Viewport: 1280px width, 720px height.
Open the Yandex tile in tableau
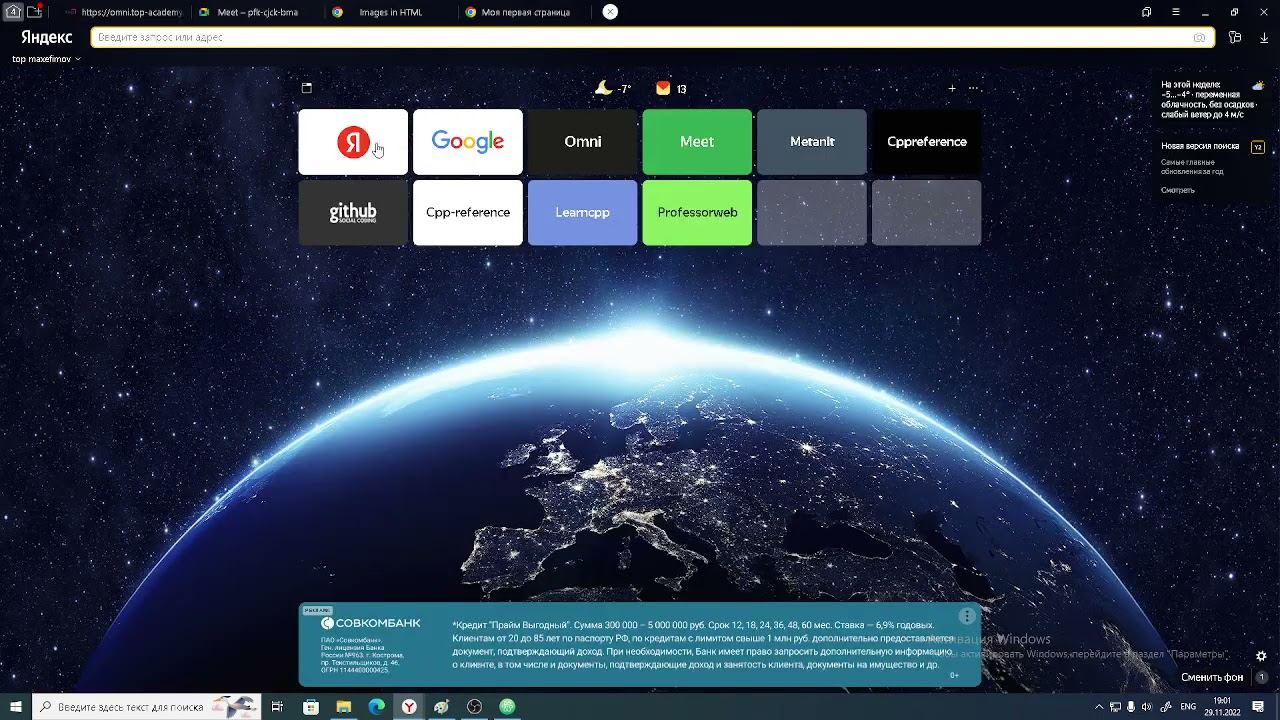pyautogui.click(x=353, y=142)
